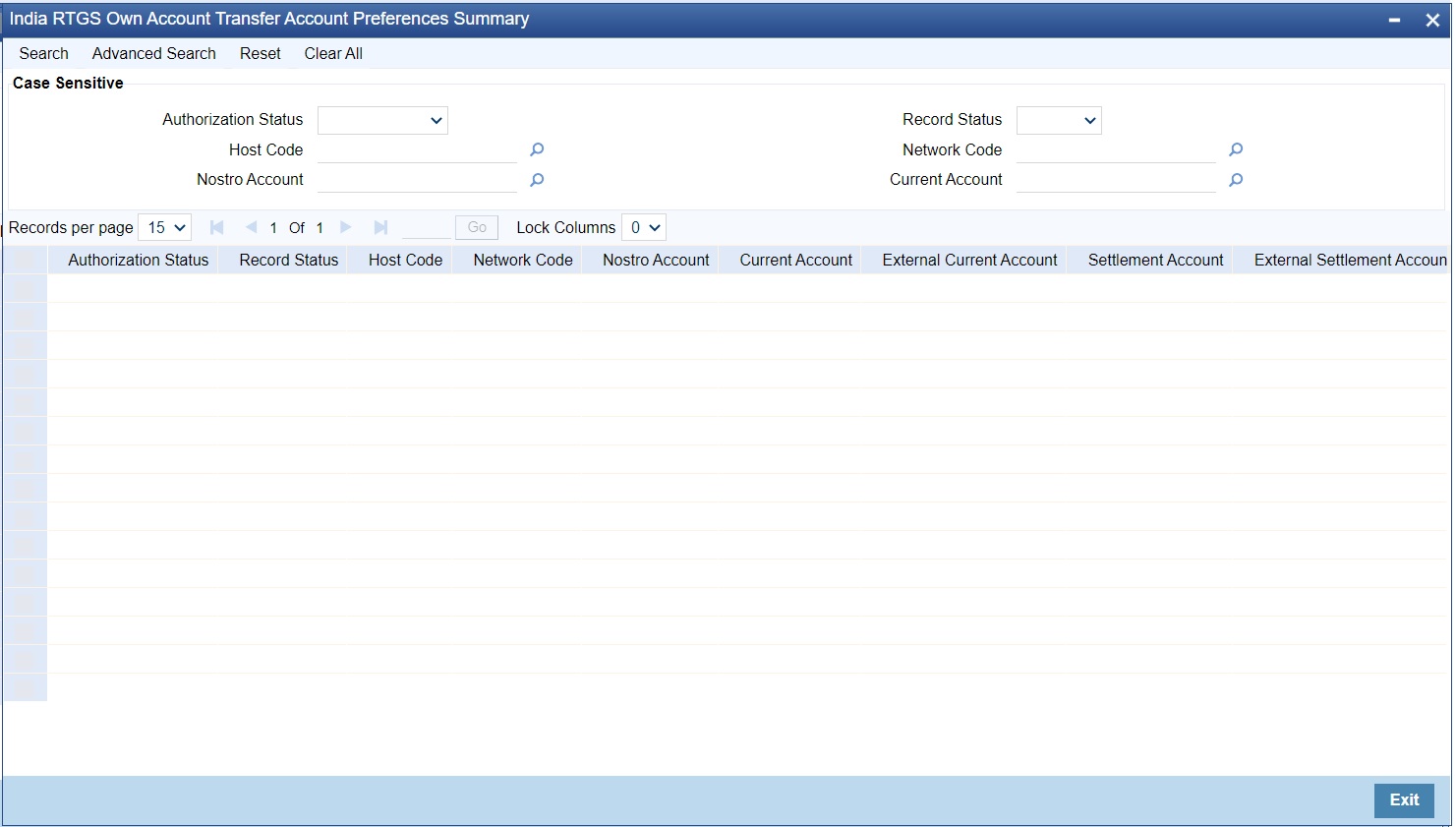
Task: Sort by Record Status column header
Action: tap(289, 260)
